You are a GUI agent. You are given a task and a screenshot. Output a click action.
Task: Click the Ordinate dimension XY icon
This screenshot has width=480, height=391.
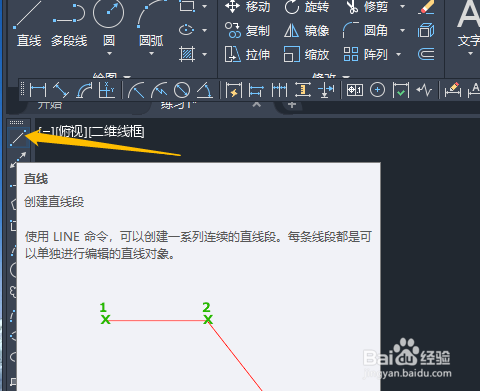107,90
